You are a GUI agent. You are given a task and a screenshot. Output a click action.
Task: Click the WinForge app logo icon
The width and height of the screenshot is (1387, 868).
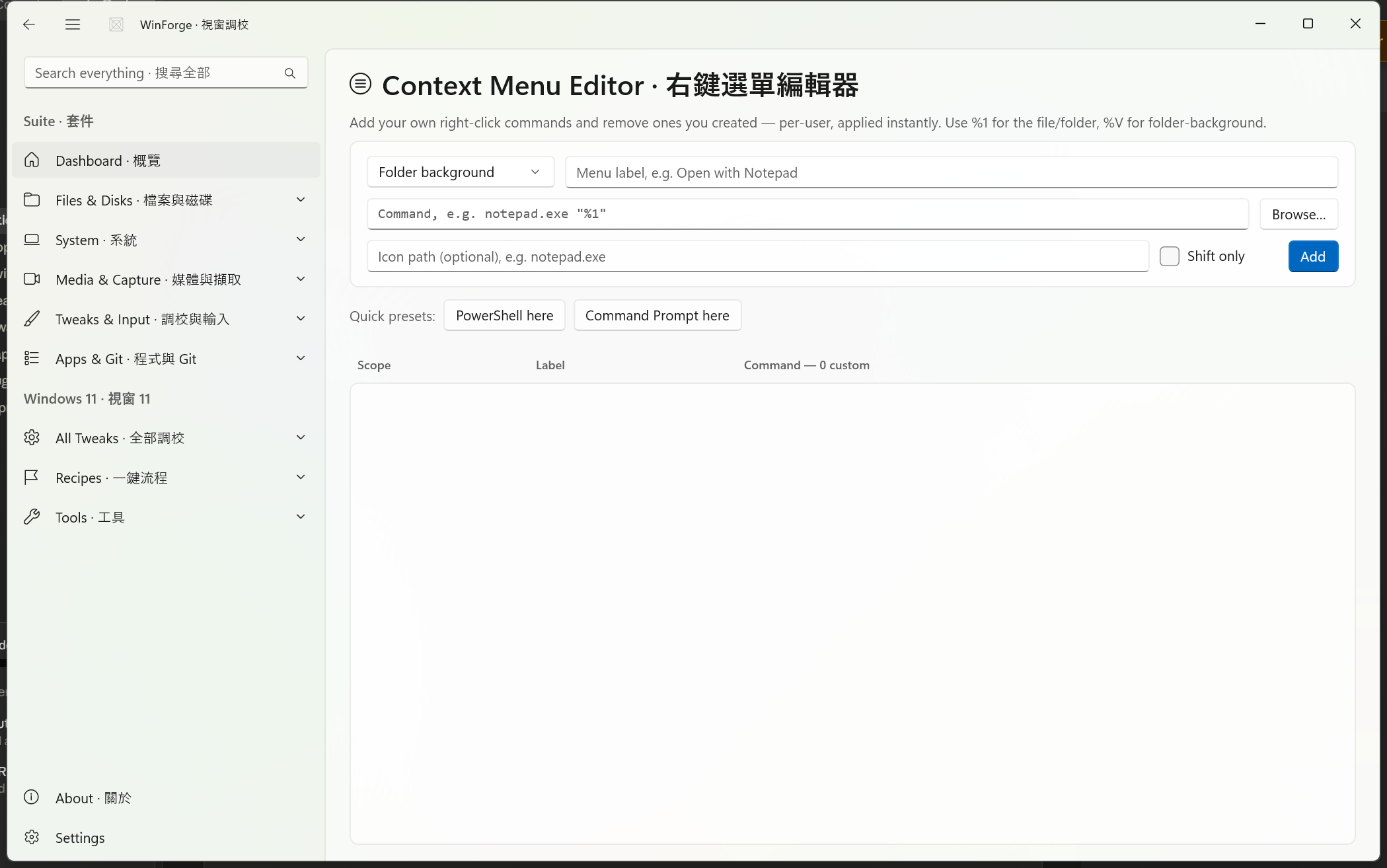(116, 24)
